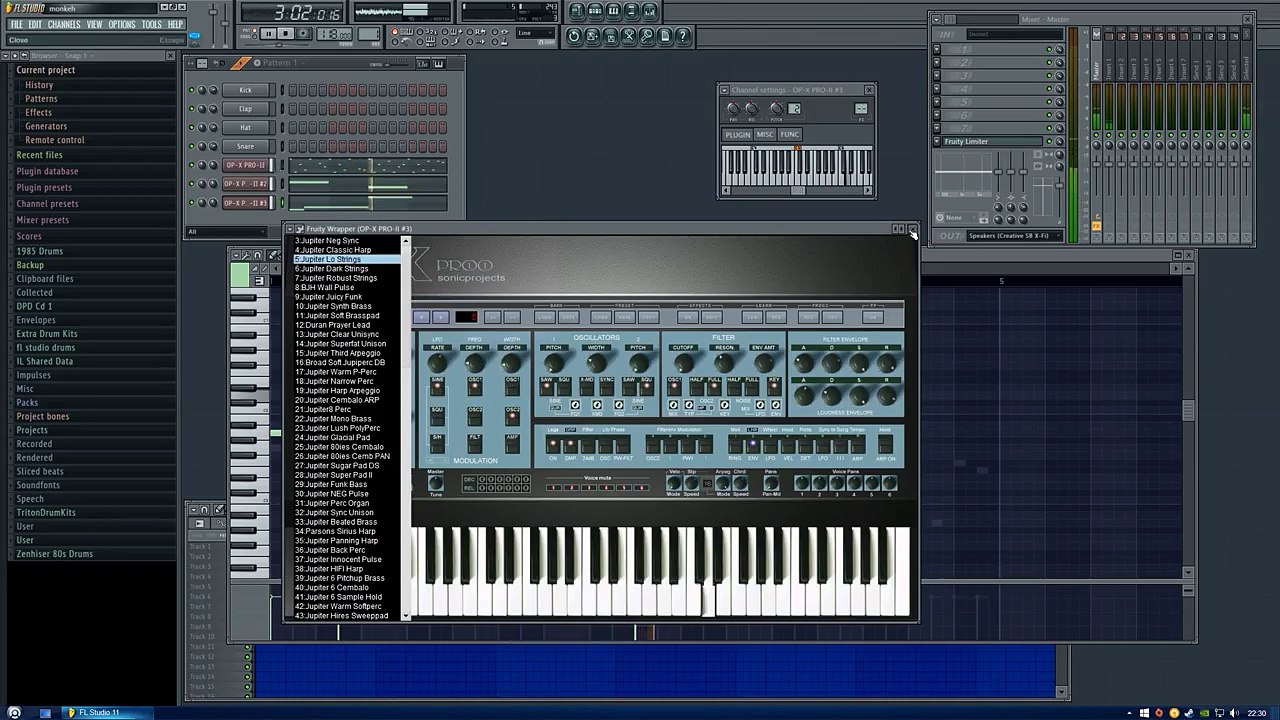
Task: Toggle the Snare channel mute LED
Action: tap(191, 146)
